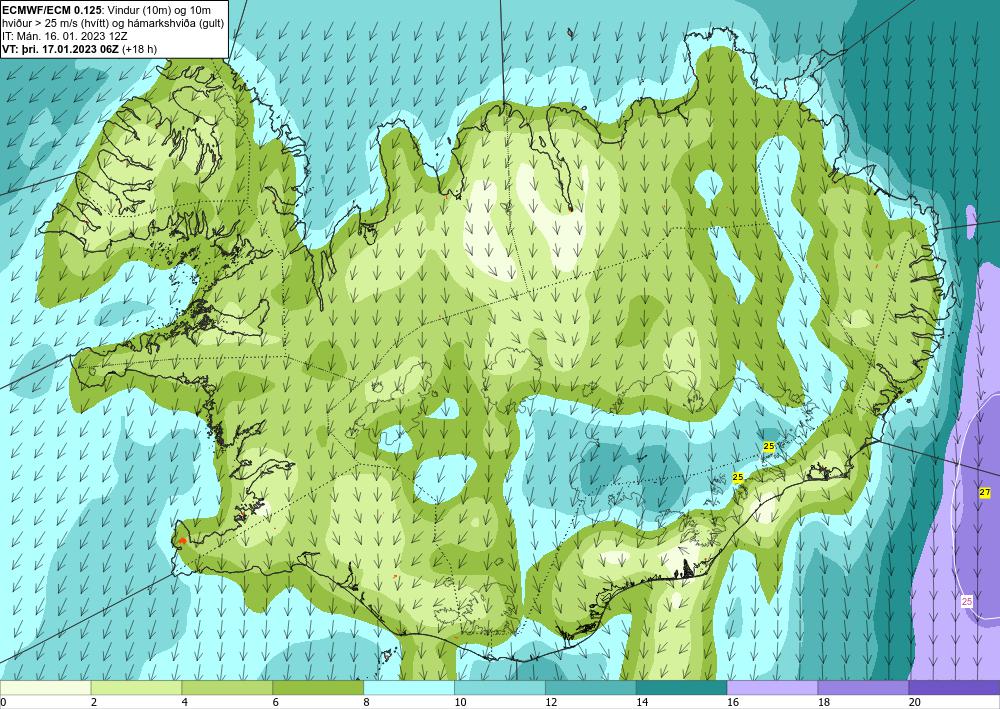Click the "ECMWF/ECM 0.125" model title text
This screenshot has height=709, width=1000.
click(53, 9)
